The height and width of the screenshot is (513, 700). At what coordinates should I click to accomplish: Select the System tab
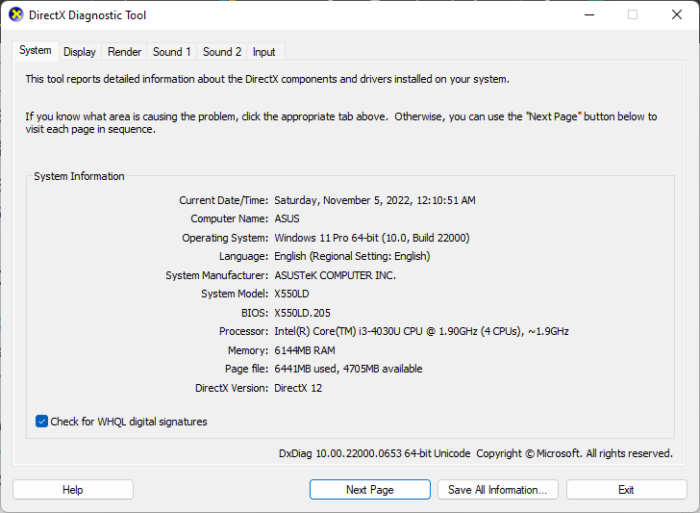tap(35, 51)
